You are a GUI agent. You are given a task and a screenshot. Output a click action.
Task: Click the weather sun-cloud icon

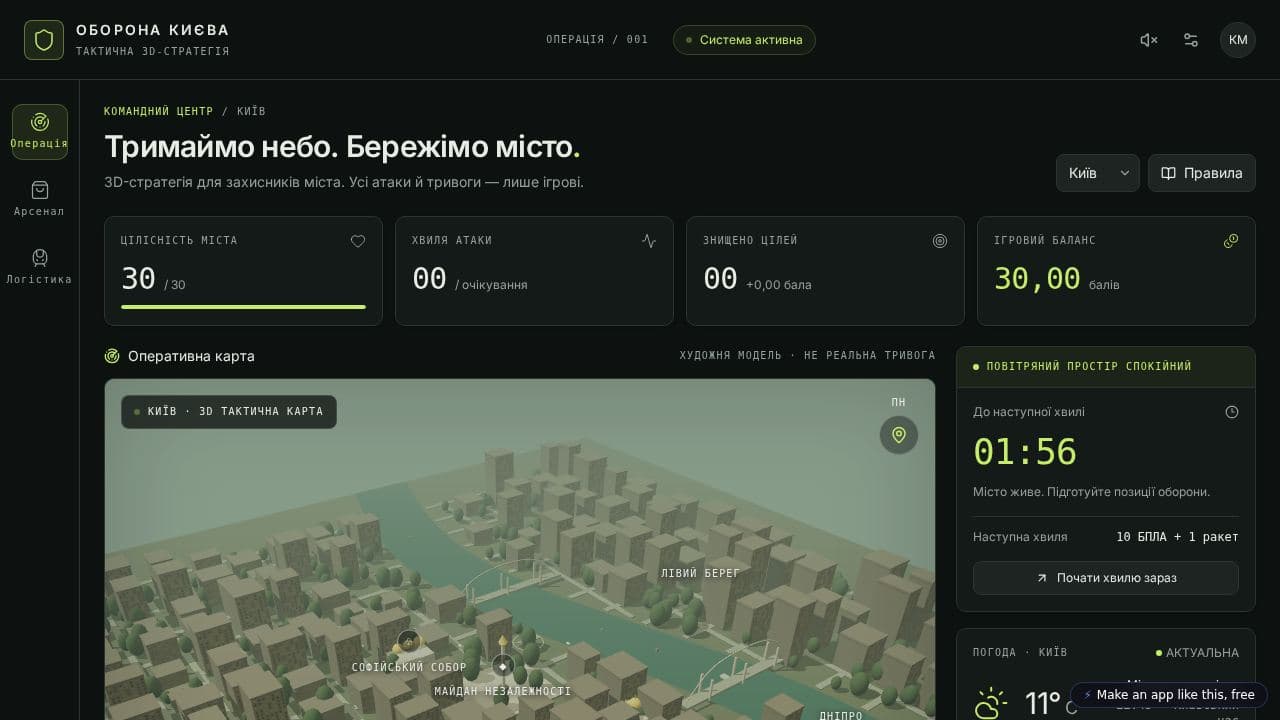pyautogui.click(x=991, y=703)
